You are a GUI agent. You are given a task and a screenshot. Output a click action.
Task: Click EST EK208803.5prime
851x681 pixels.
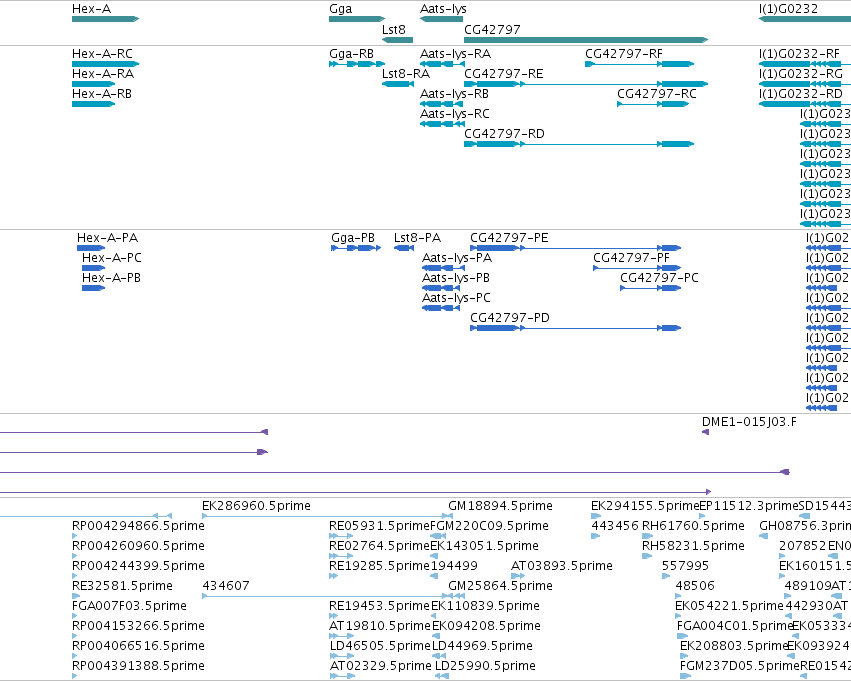685,657
